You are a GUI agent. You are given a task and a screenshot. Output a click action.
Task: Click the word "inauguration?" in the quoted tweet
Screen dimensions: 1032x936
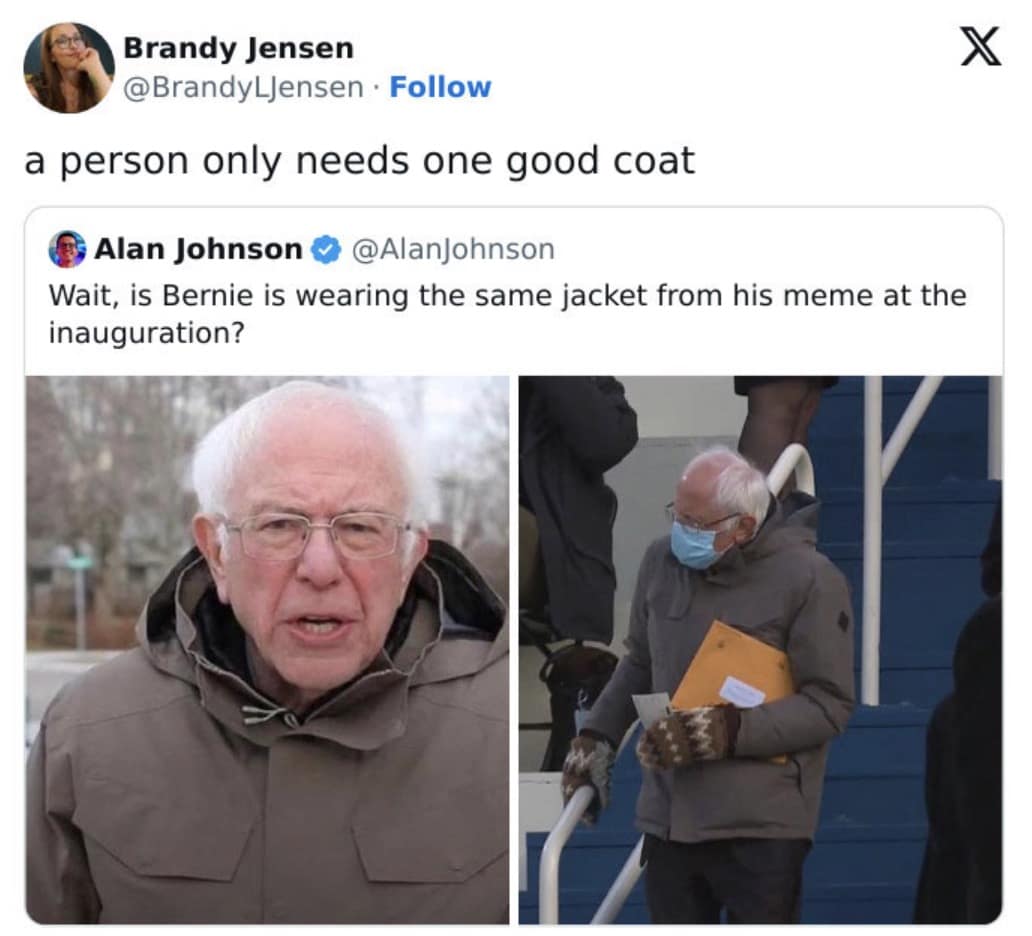coord(146,333)
